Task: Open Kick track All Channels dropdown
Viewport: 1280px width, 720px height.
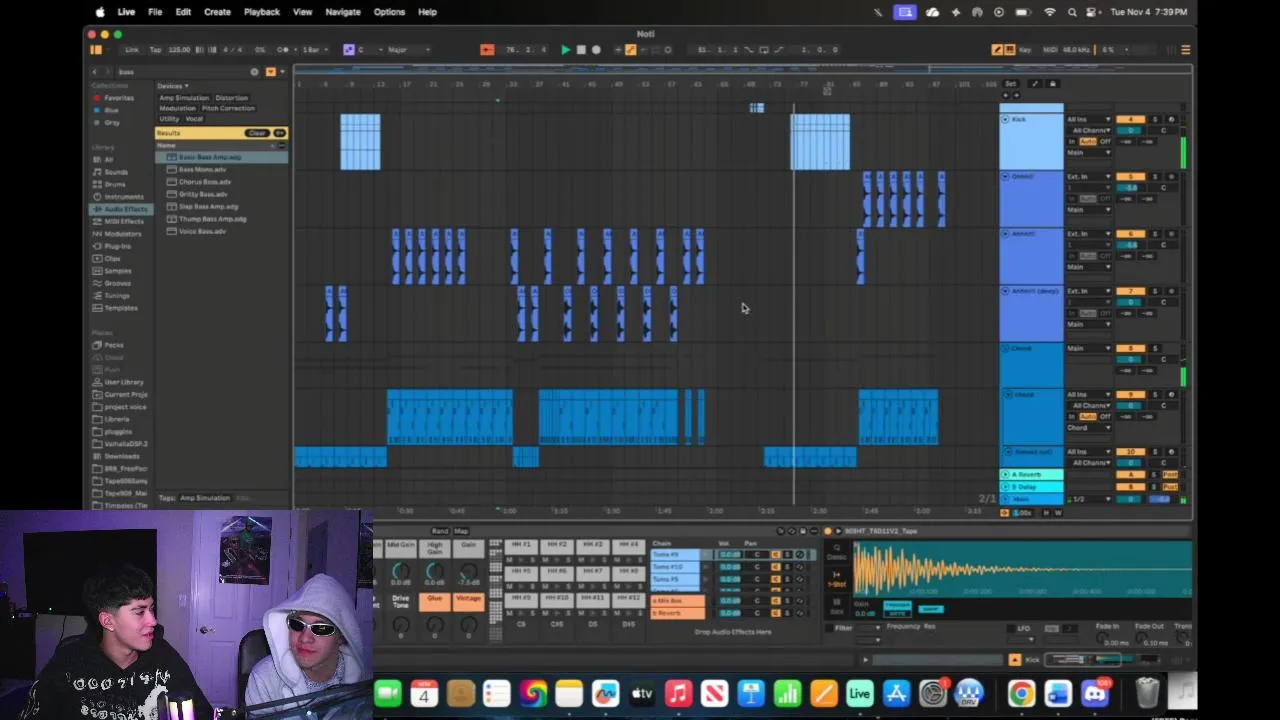Action: pyautogui.click(x=1090, y=131)
